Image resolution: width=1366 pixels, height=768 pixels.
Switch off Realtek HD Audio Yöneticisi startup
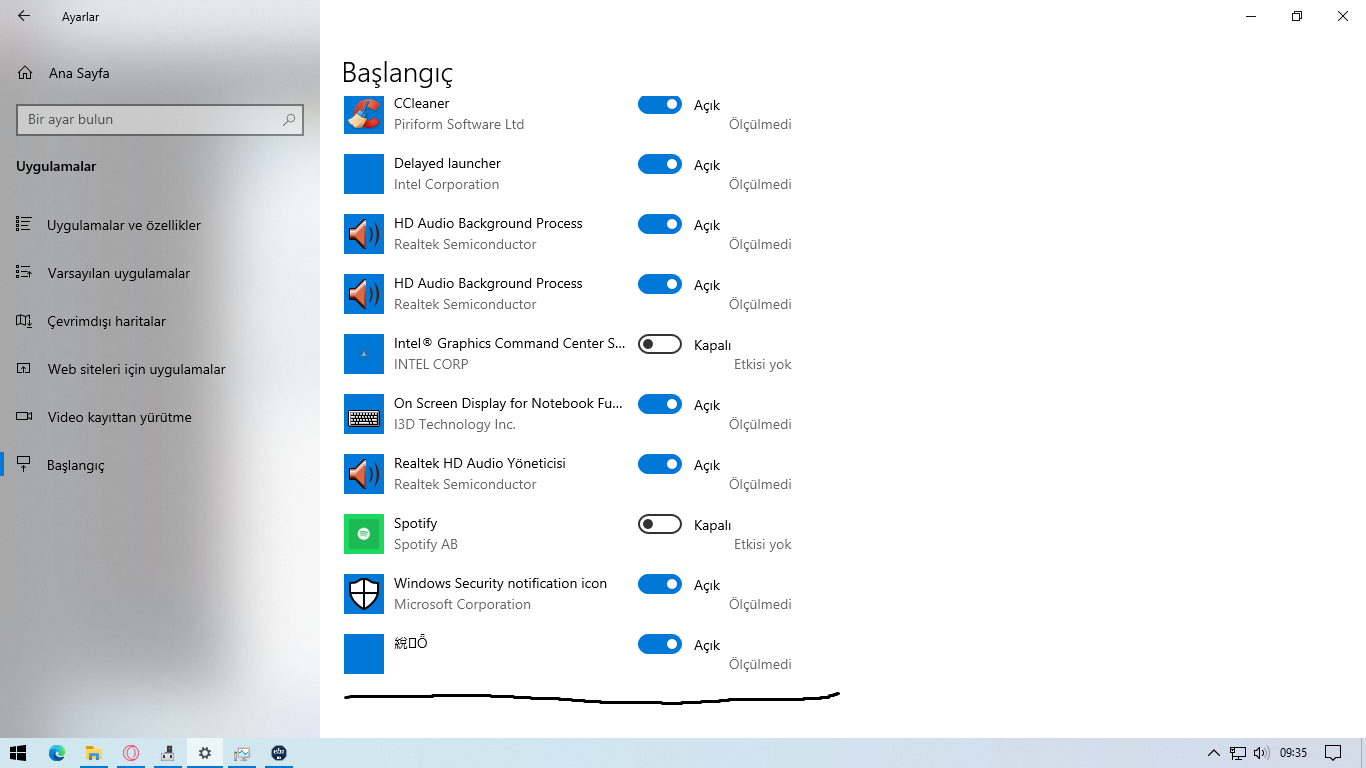coord(660,464)
